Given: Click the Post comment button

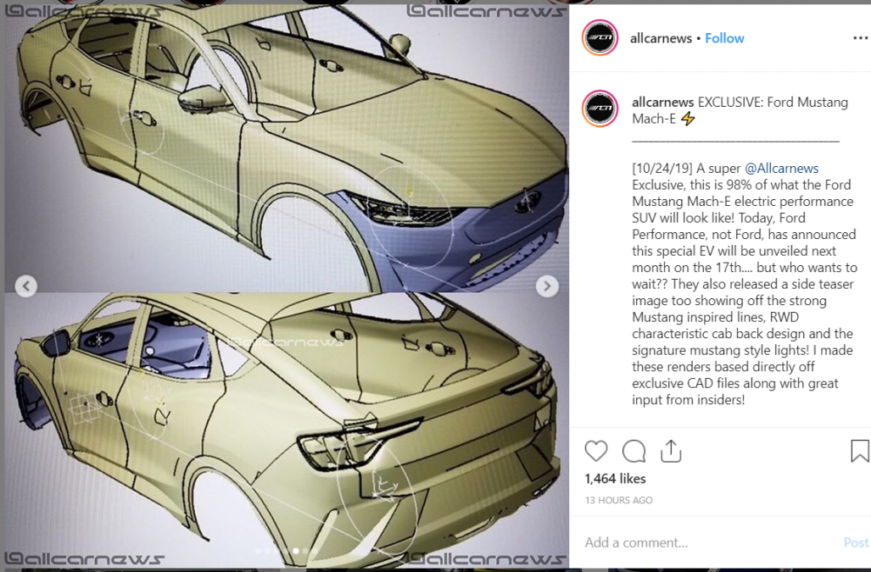Looking at the screenshot, I should [x=856, y=543].
